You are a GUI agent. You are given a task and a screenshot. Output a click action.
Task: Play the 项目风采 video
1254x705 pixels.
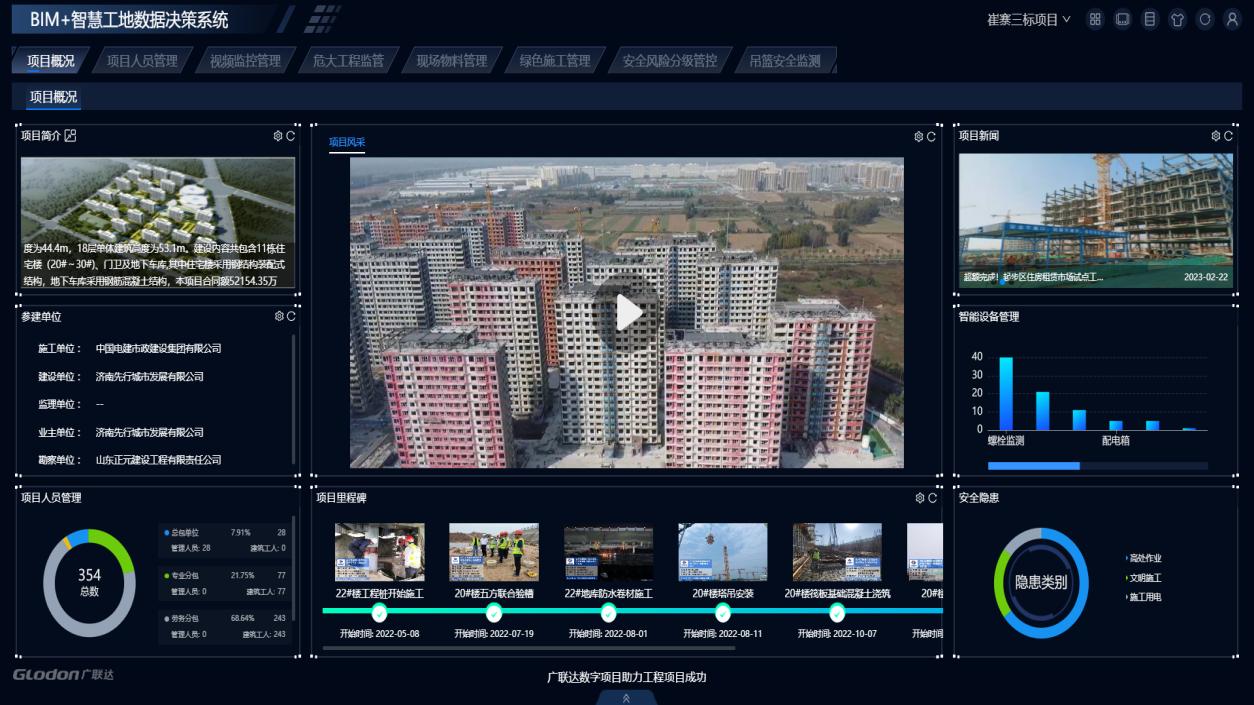627,312
